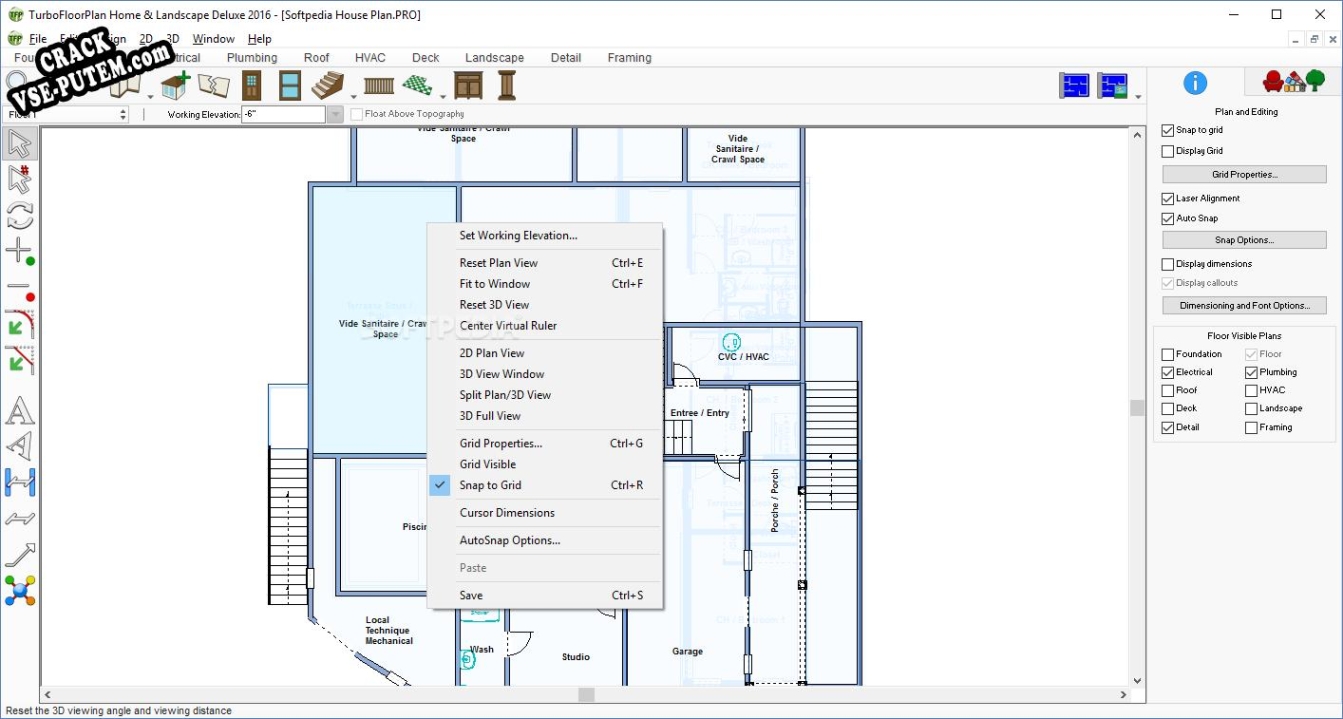Toggle the Foundation visible plan checkbox
Viewport: 1343px width, 719px height.
pyautogui.click(x=1168, y=354)
